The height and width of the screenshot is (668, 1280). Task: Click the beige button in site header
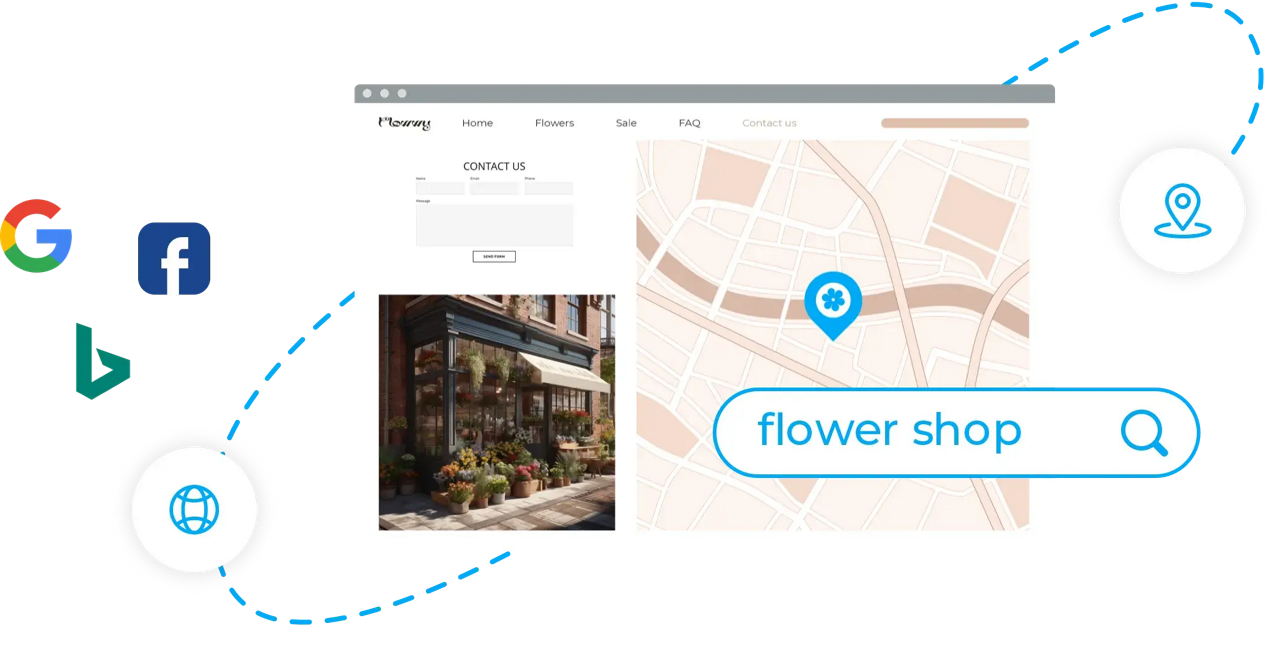[x=955, y=123]
